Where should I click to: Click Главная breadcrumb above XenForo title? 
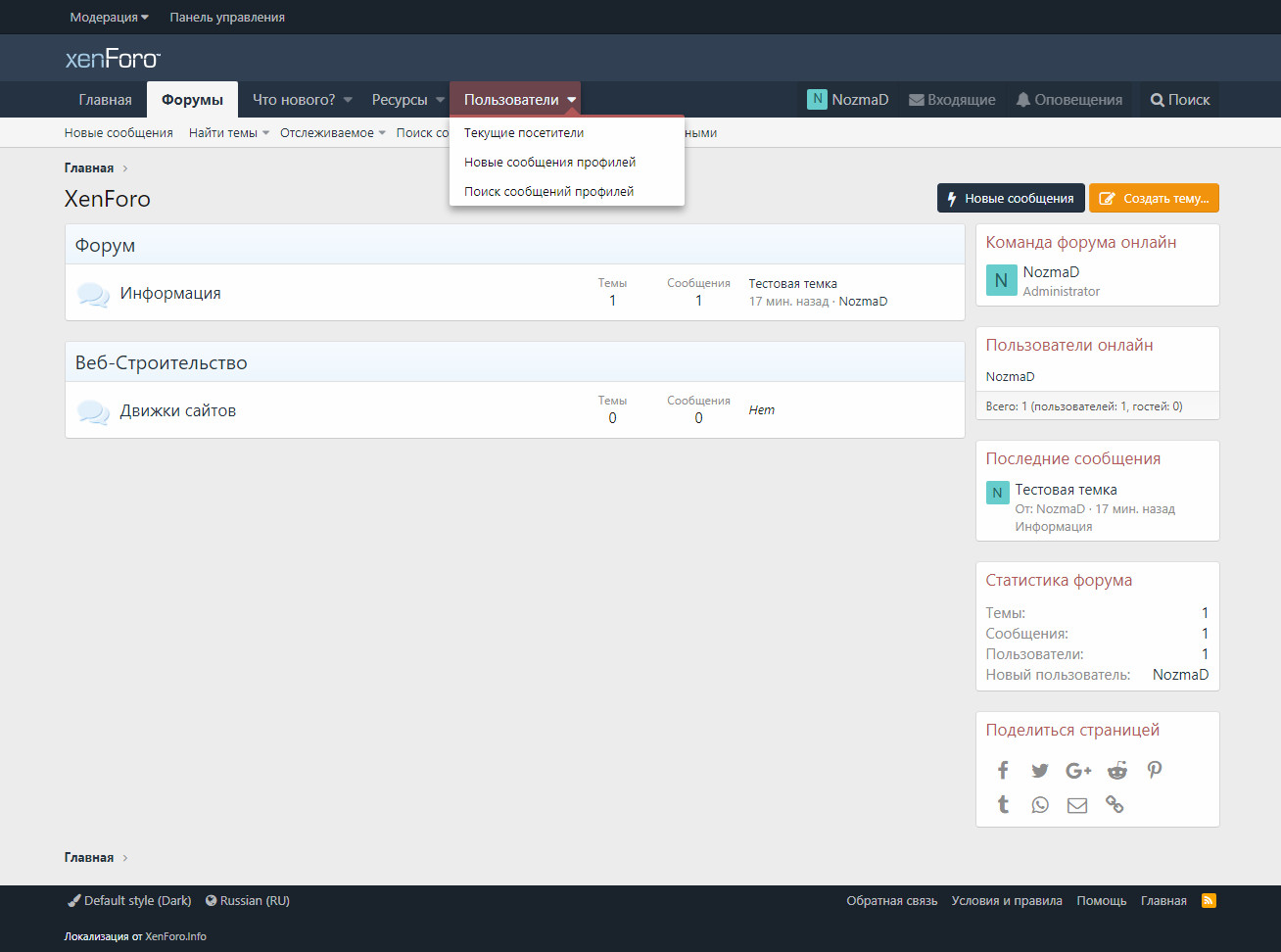click(89, 168)
